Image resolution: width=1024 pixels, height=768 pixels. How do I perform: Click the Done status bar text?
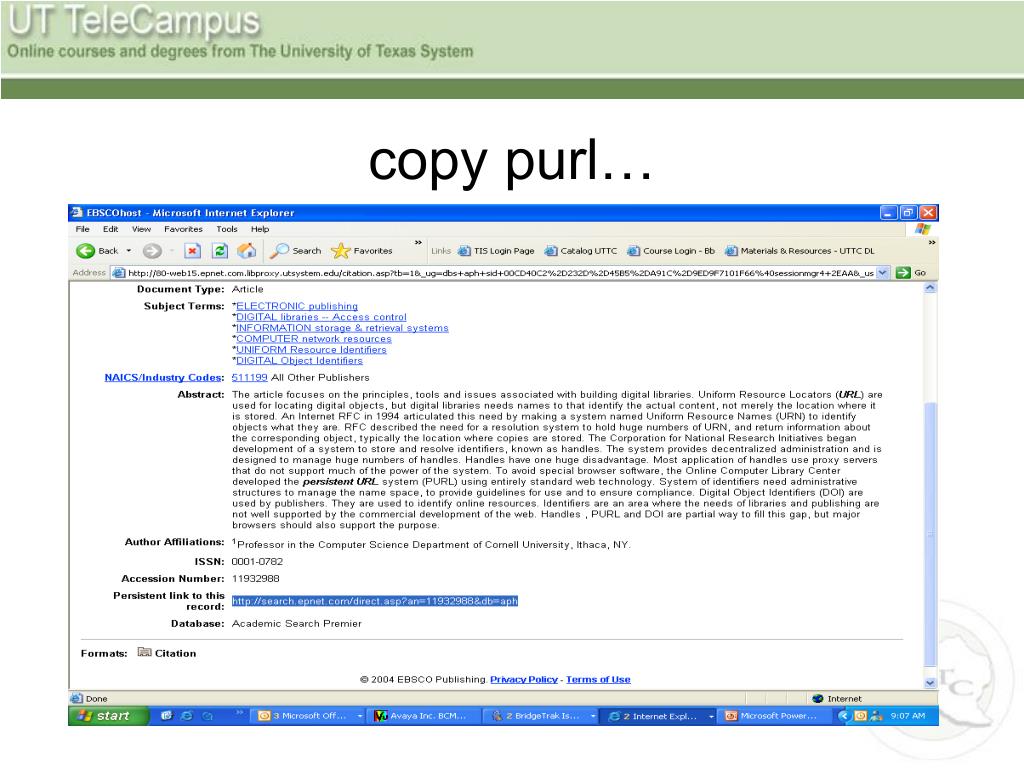(x=96, y=698)
